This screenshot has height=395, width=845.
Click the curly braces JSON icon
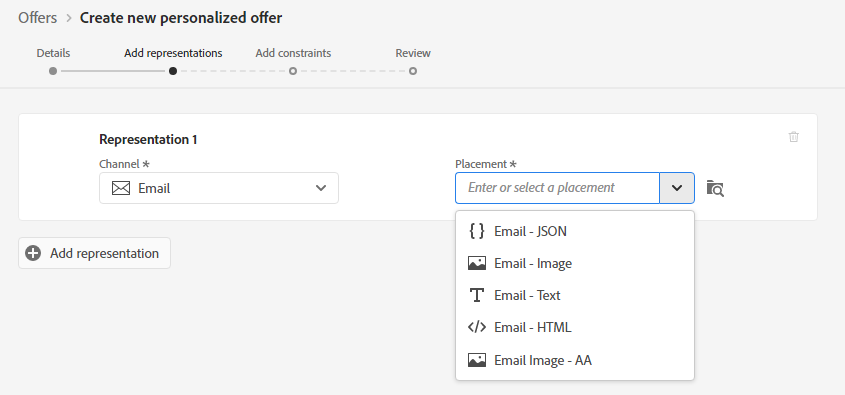477,231
